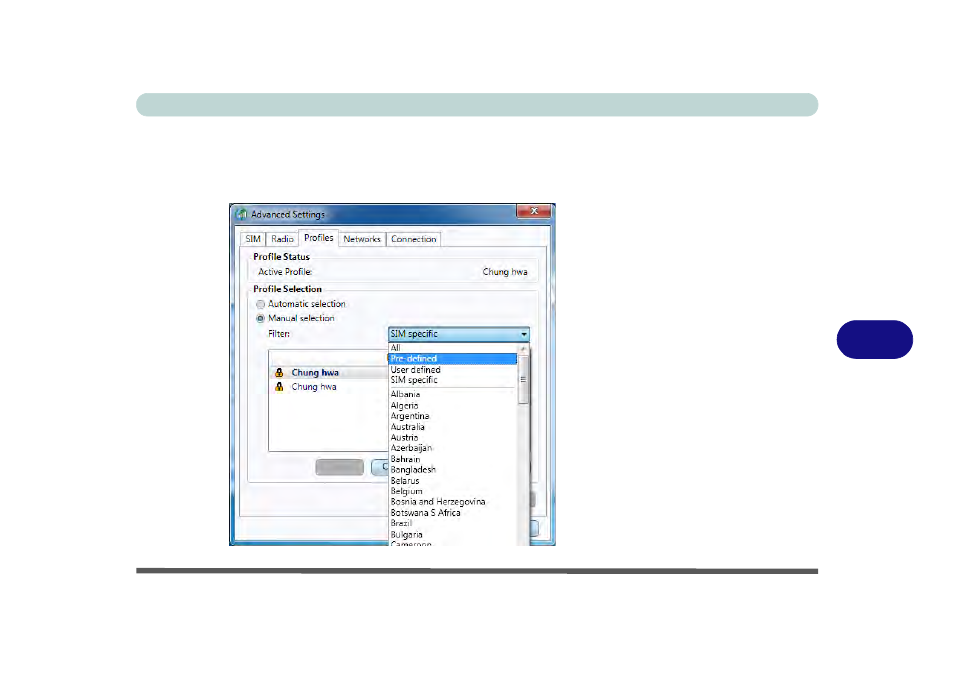Select the second Chung hwa profile row
The width and height of the screenshot is (954, 673).
[329, 387]
